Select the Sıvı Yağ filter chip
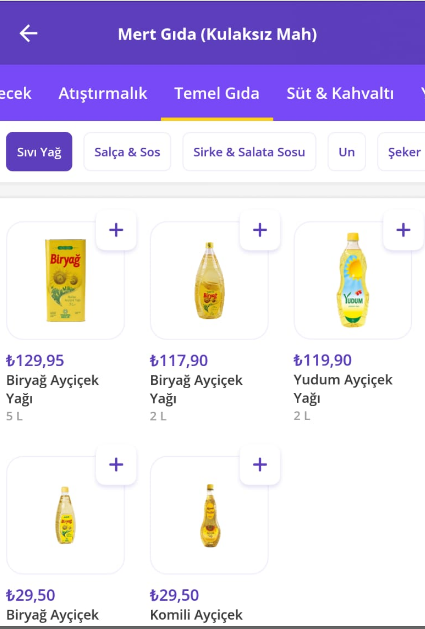425x629 pixels. (x=39, y=152)
